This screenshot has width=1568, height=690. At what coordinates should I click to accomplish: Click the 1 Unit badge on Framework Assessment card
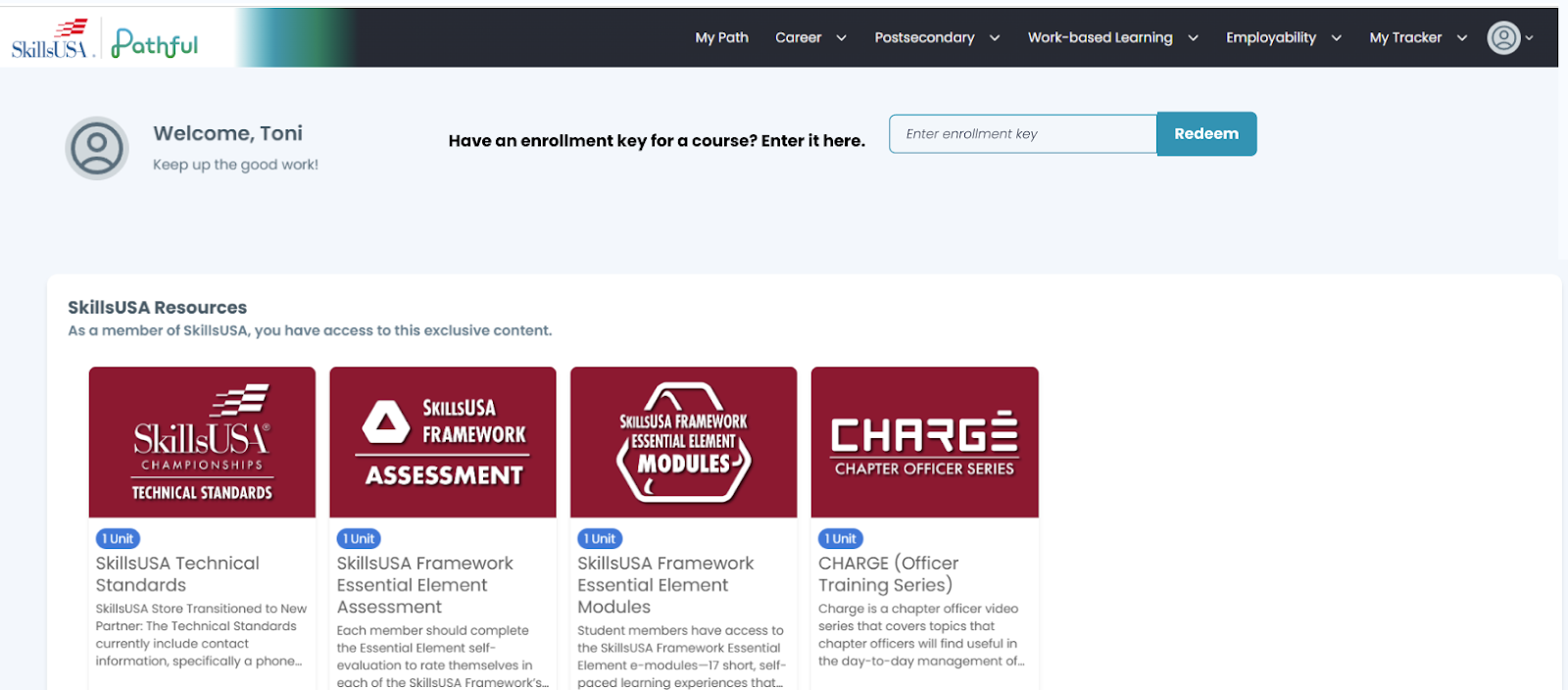coord(359,539)
